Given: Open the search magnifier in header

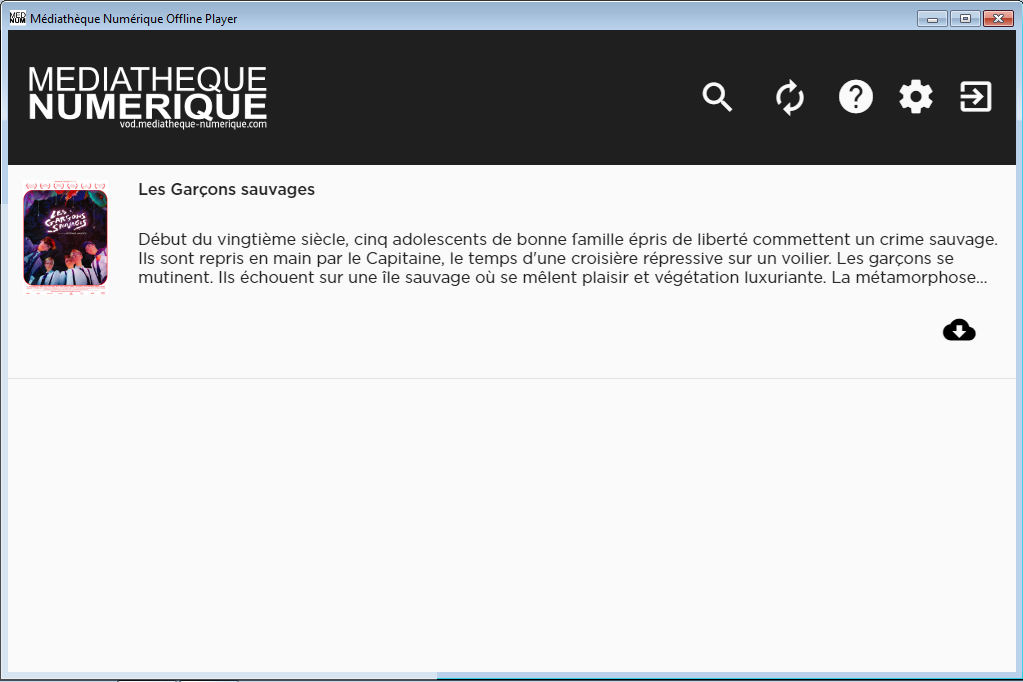Looking at the screenshot, I should click(x=717, y=97).
